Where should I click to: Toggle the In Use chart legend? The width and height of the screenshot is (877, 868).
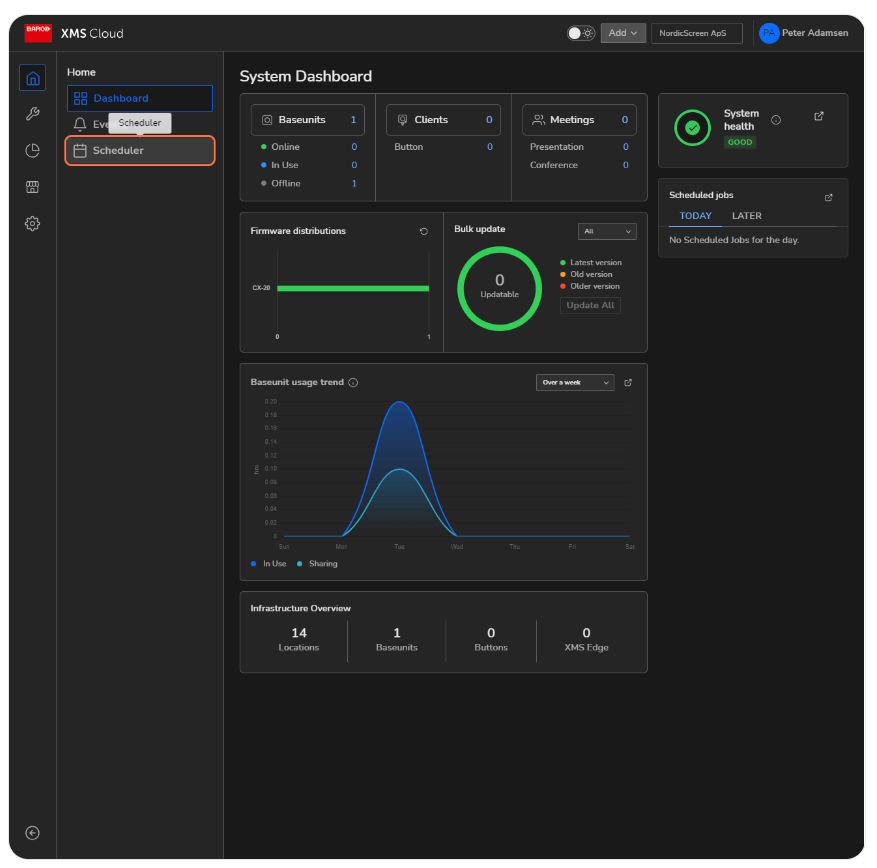point(268,564)
